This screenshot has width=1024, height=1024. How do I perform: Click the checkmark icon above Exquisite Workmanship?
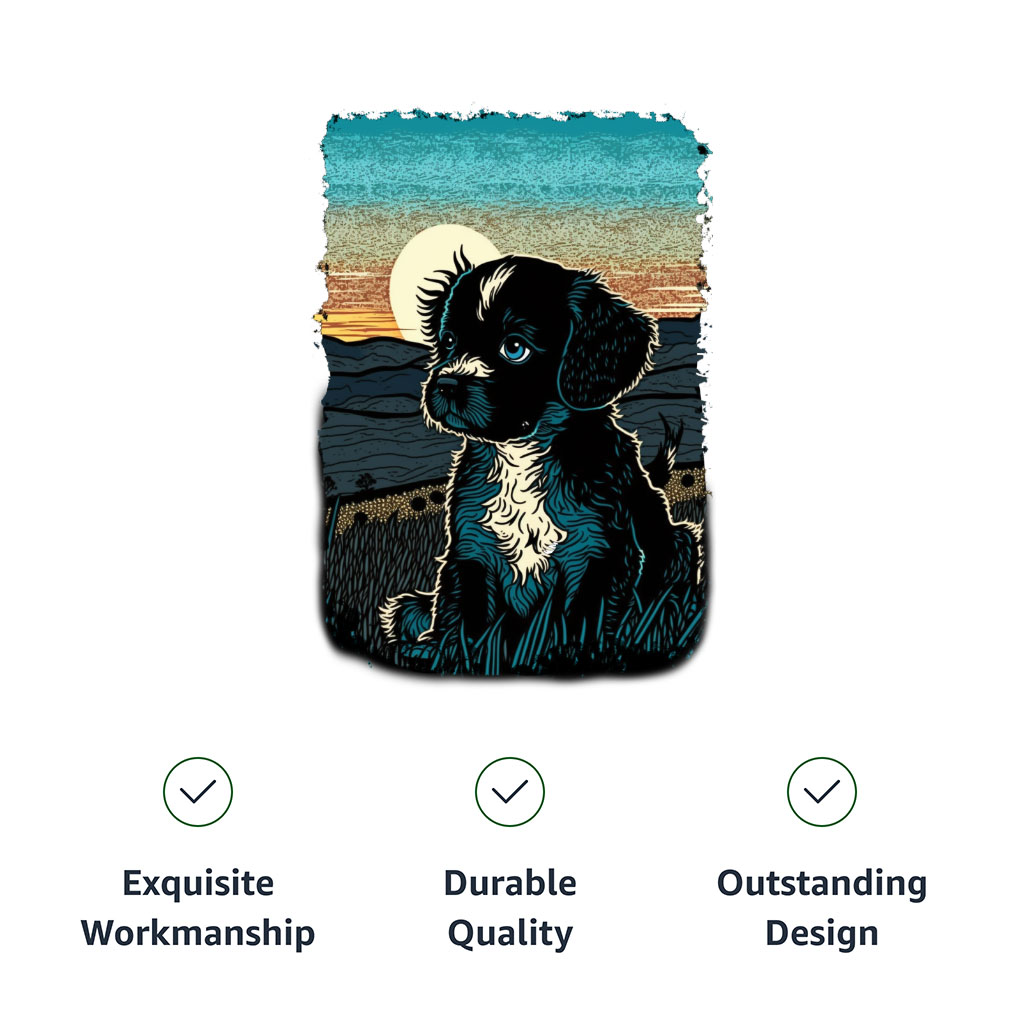[198, 792]
